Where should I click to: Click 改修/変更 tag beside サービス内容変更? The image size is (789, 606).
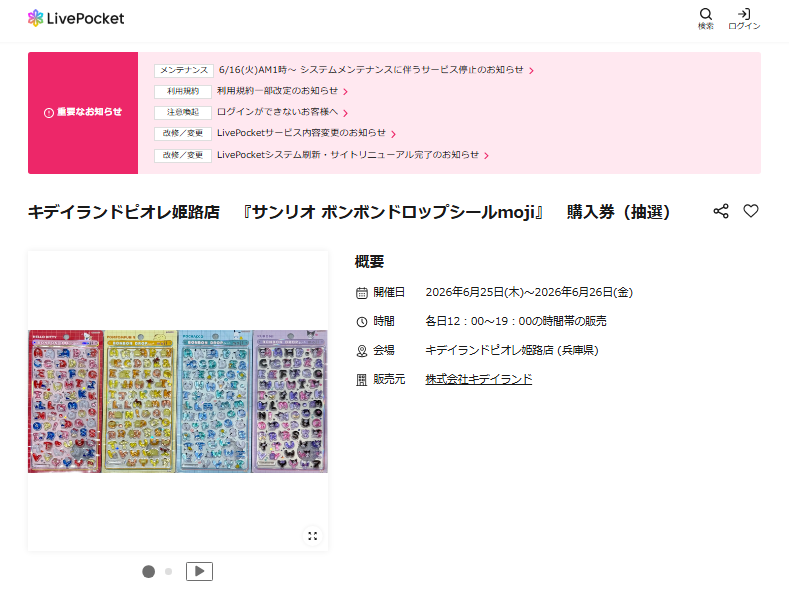[183, 133]
